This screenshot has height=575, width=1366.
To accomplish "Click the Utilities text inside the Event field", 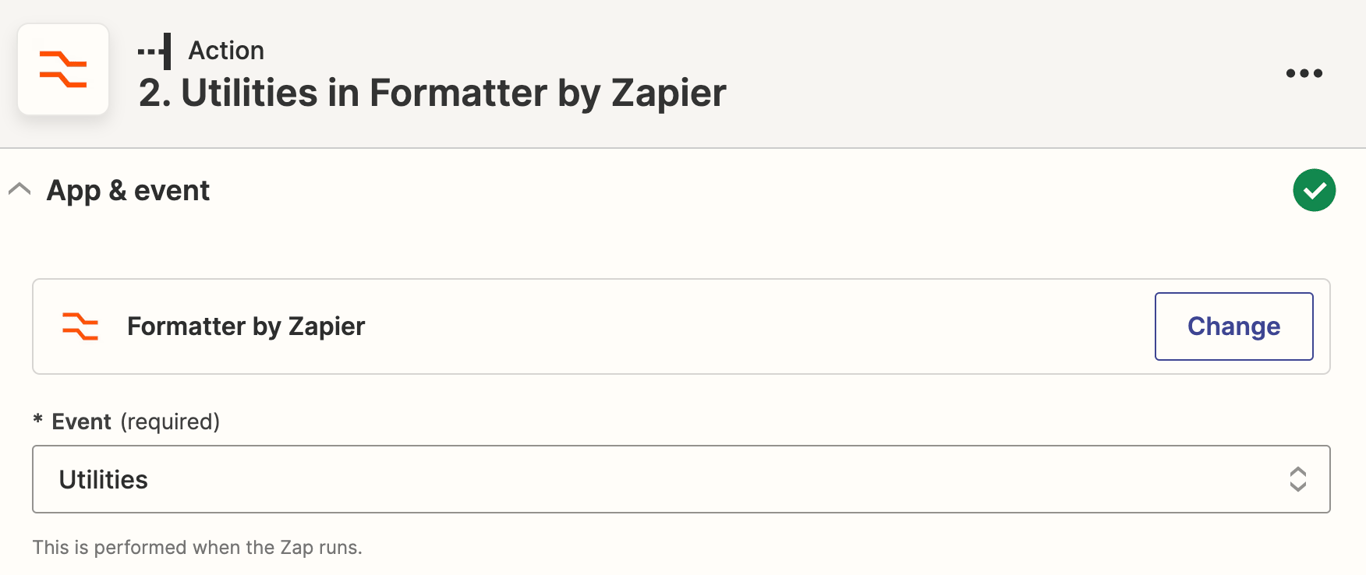I will click(x=103, y=480).
